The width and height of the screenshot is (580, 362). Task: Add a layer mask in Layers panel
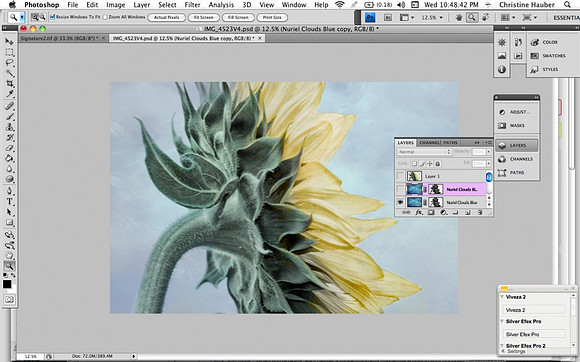431,212
